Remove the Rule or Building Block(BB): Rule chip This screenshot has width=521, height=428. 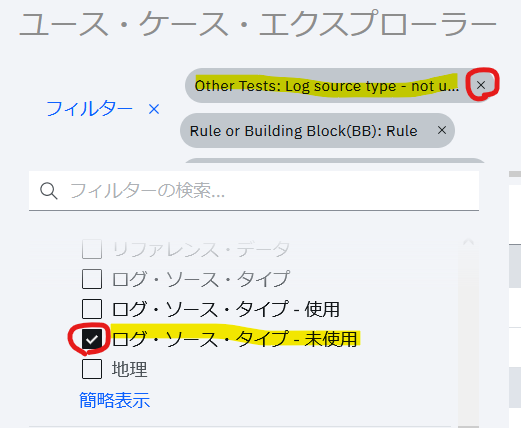point(442,130)
